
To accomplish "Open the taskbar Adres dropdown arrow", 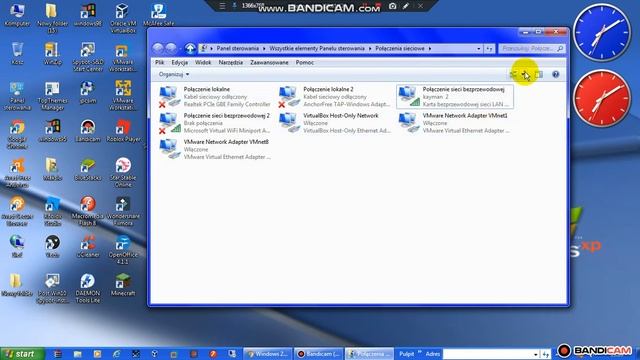I will (536, 354).
